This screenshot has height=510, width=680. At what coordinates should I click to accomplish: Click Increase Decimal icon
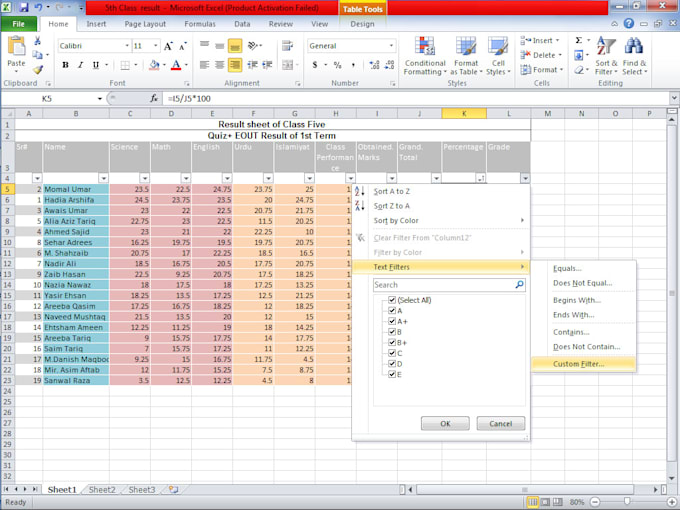coord(374,65)
